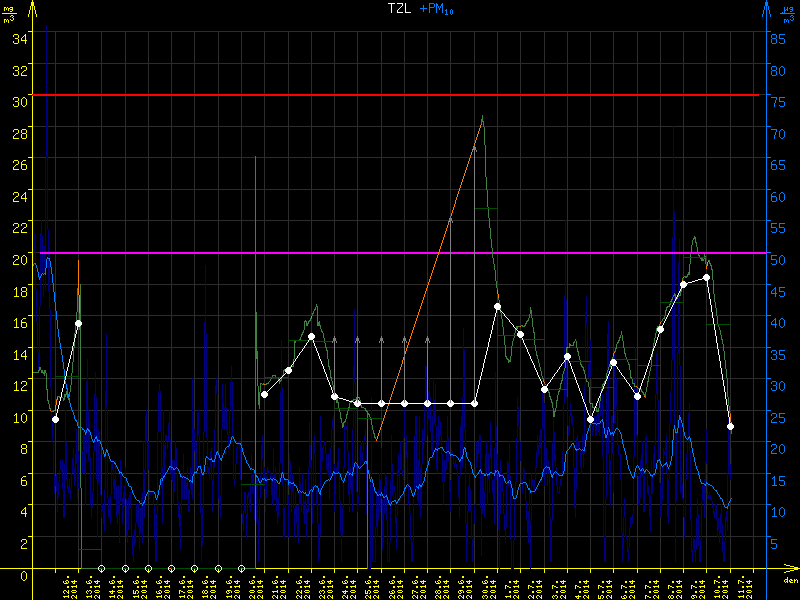
Task: Click the white data point above 13.6.2014
Action: click(x=78, y=323)
